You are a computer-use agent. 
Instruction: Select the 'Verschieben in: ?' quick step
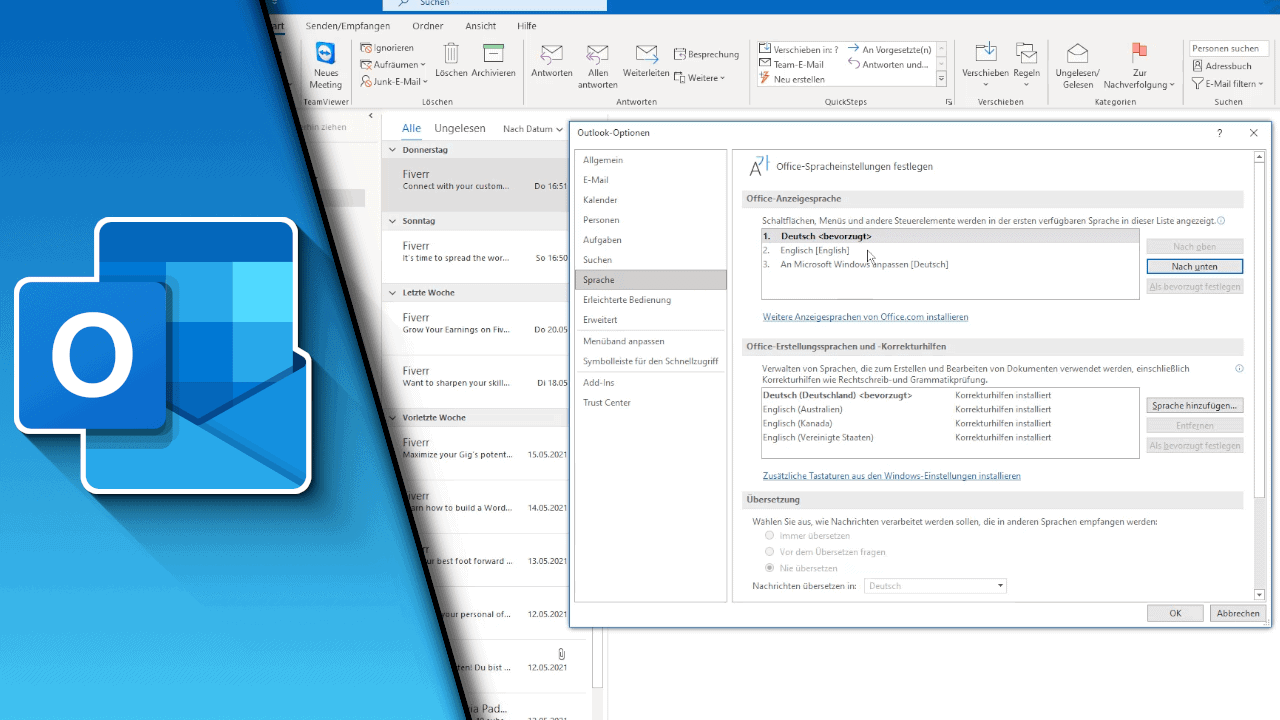click(x=799, y=49)
